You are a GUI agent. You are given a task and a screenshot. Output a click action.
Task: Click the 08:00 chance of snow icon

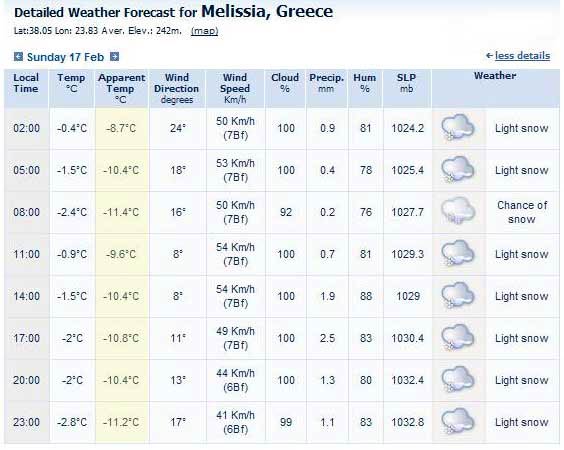(458, 212)
